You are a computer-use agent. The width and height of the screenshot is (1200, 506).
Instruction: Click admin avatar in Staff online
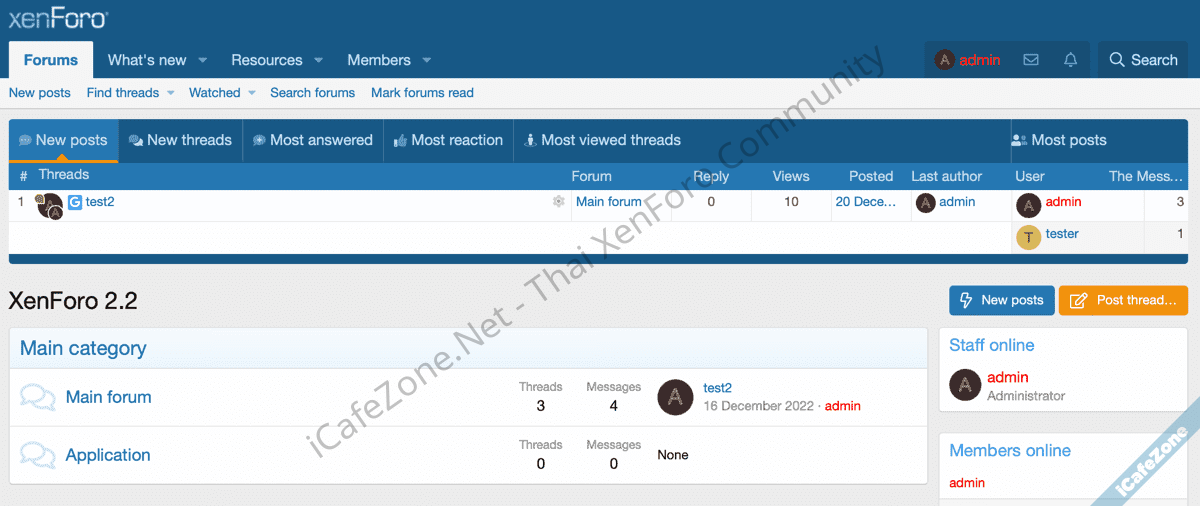965,385
